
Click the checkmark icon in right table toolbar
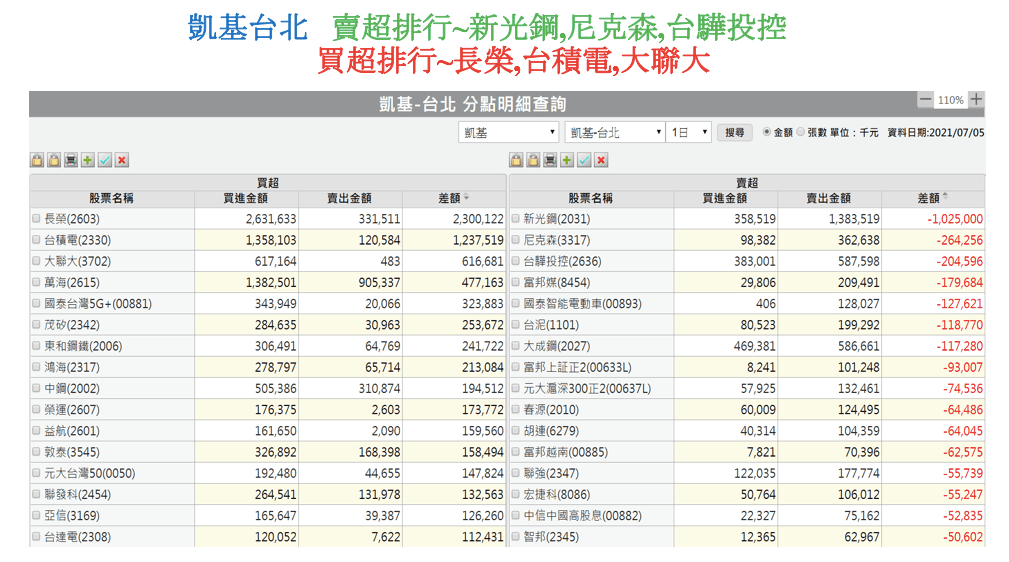click(584, 160)
